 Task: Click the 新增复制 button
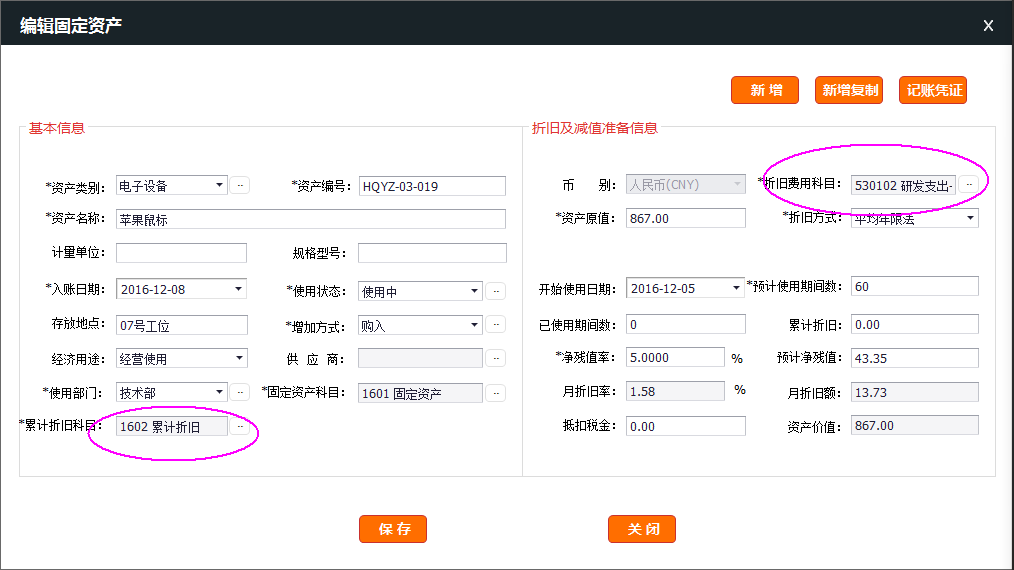(850, 90)
